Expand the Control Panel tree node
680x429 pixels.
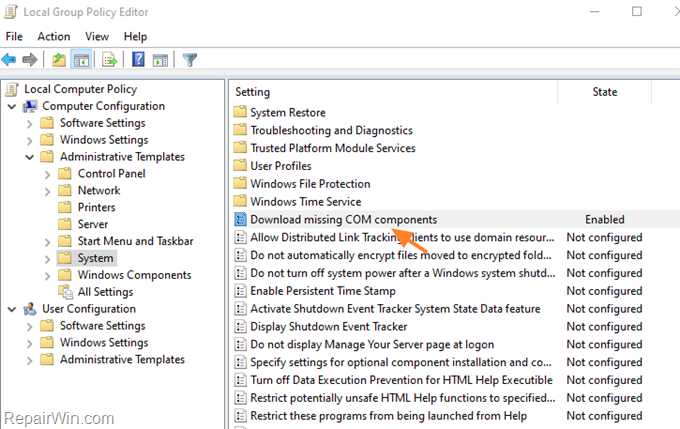click(48, 174)
